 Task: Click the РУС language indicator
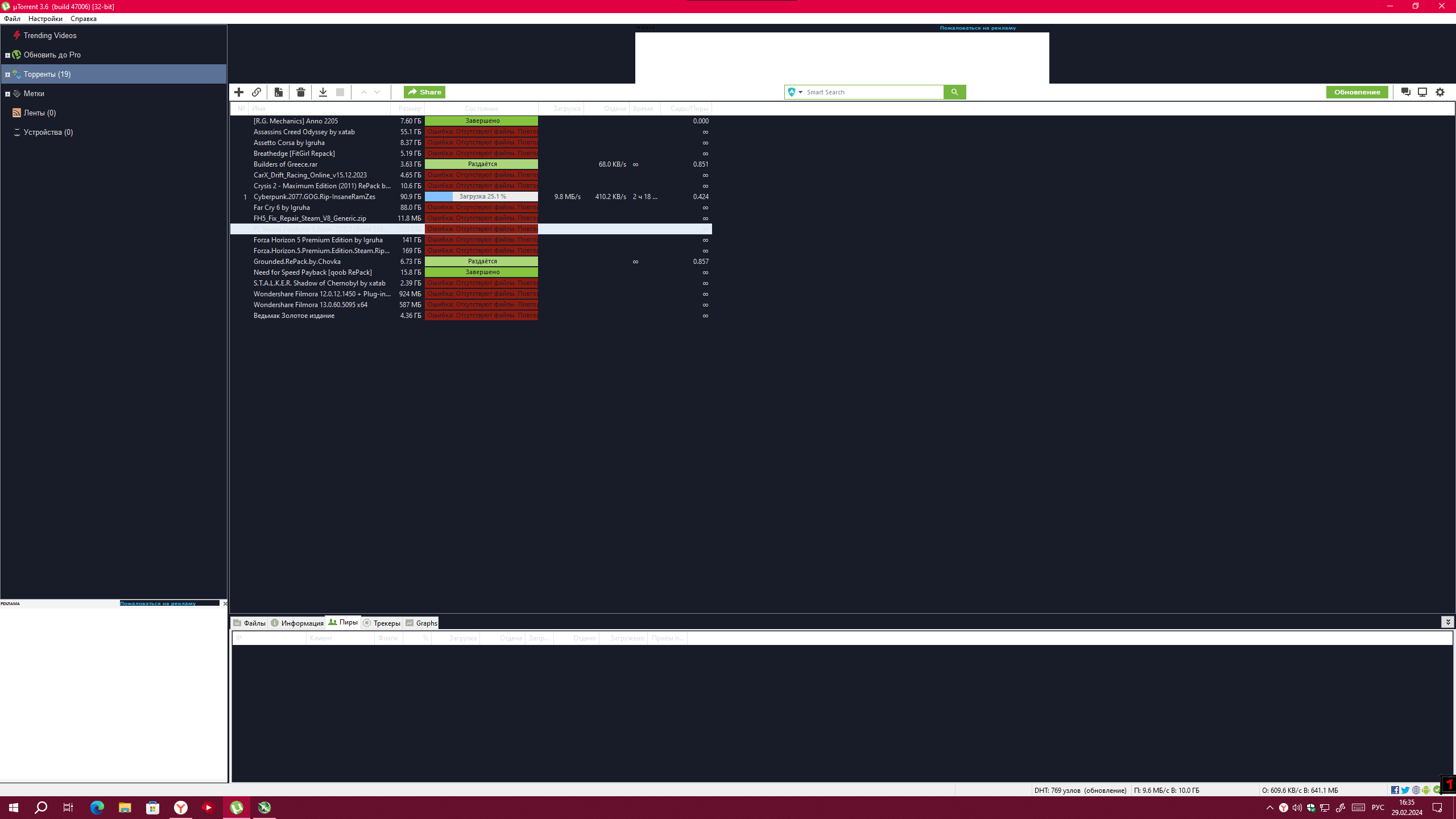pyautogui.click(x=1378, y=808)
